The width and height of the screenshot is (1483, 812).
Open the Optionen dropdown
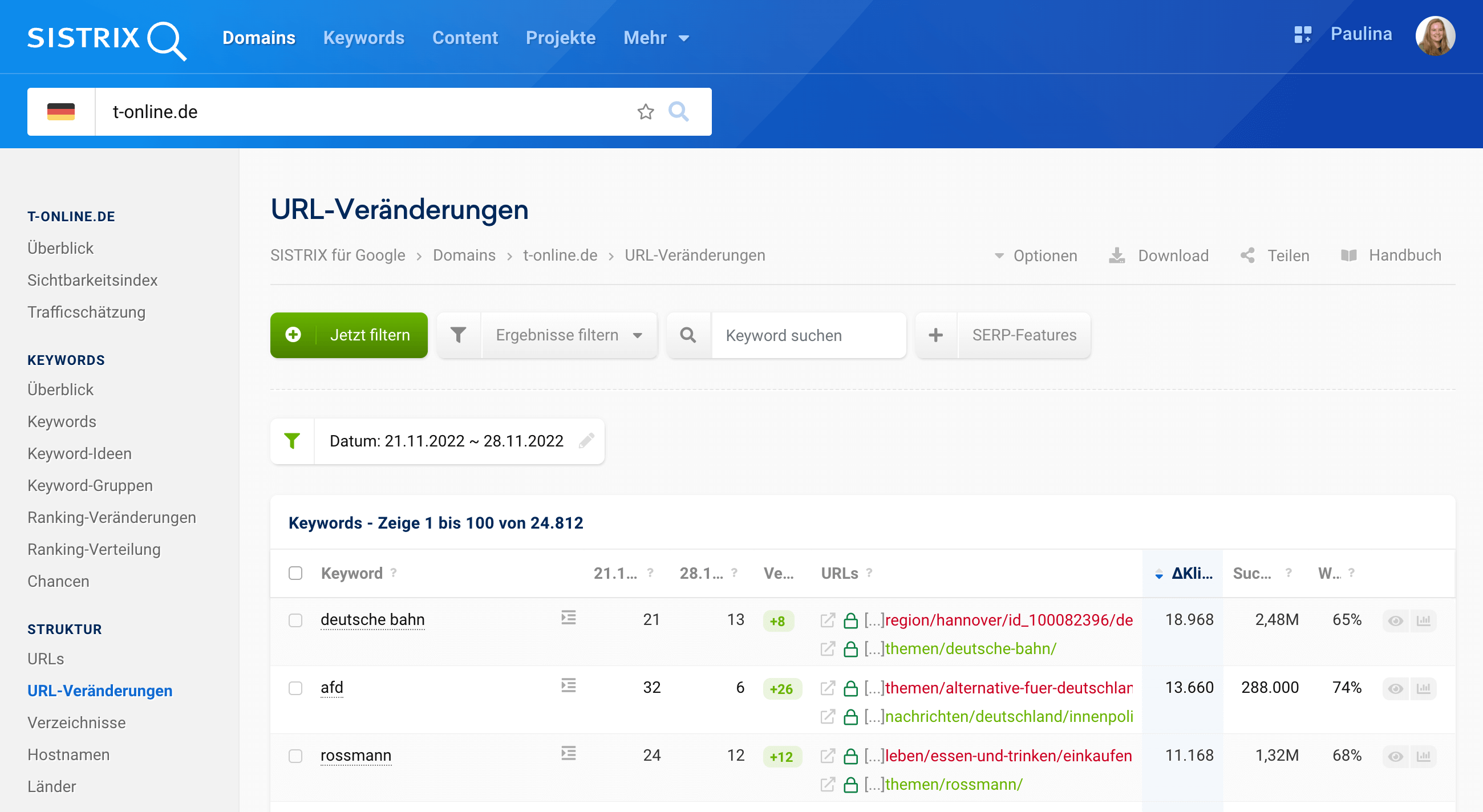click(1036, 255)
